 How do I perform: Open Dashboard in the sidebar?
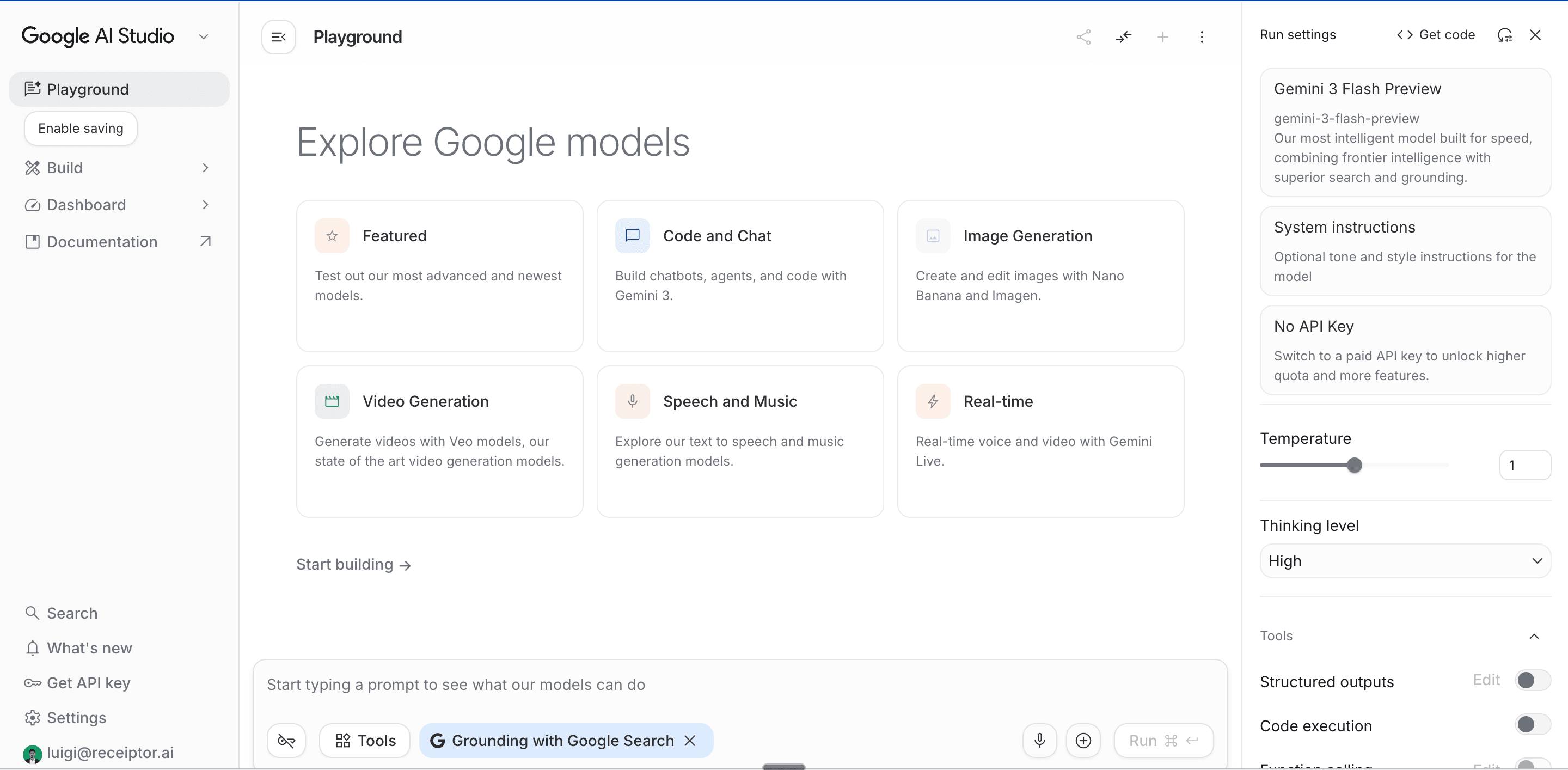coord(87,205)
